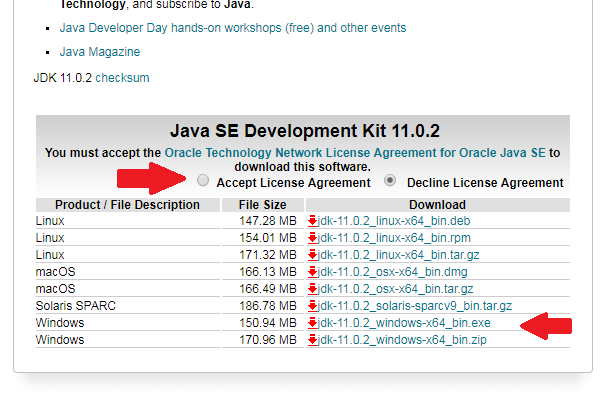Select the Accept License Agreement radio button
609x398 pixels.
[x=203, y=181]
